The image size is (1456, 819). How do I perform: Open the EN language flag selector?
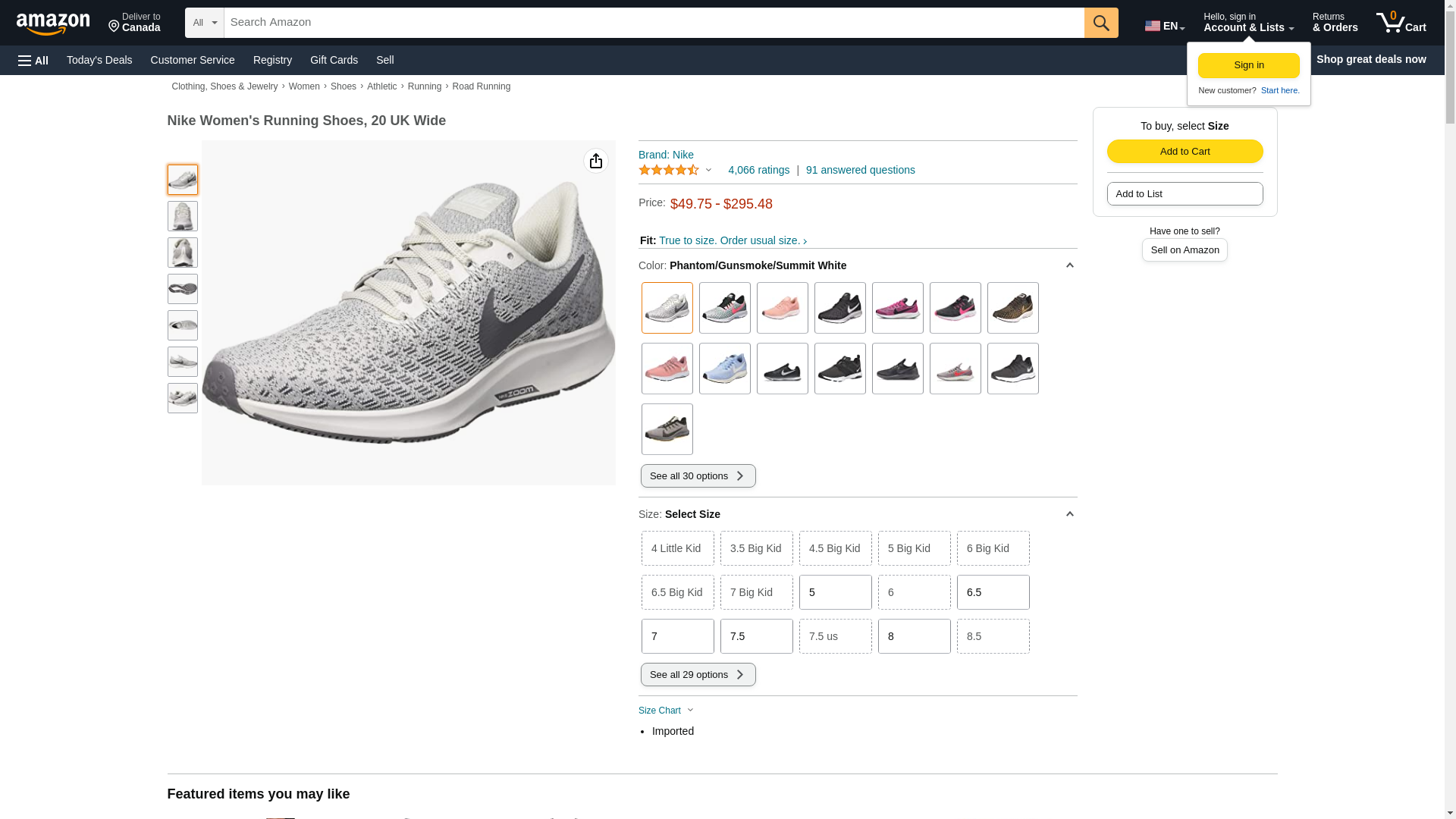coord(1164,26)
